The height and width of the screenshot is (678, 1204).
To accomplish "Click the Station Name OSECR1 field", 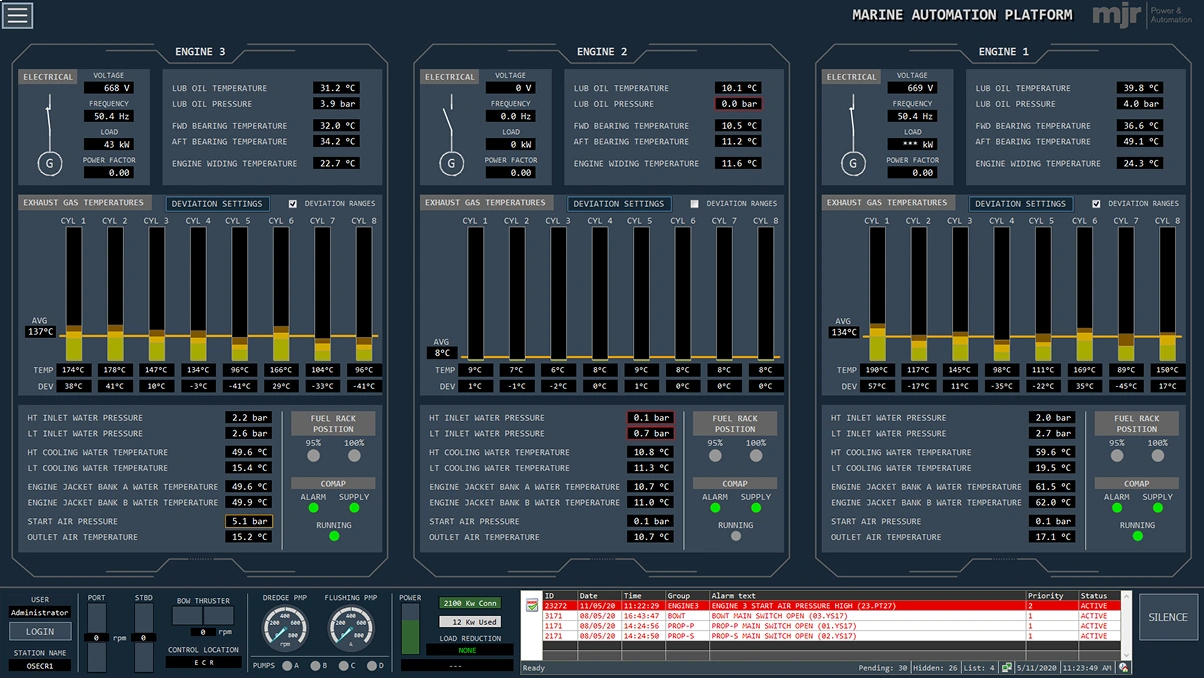I will coord(40,665).
